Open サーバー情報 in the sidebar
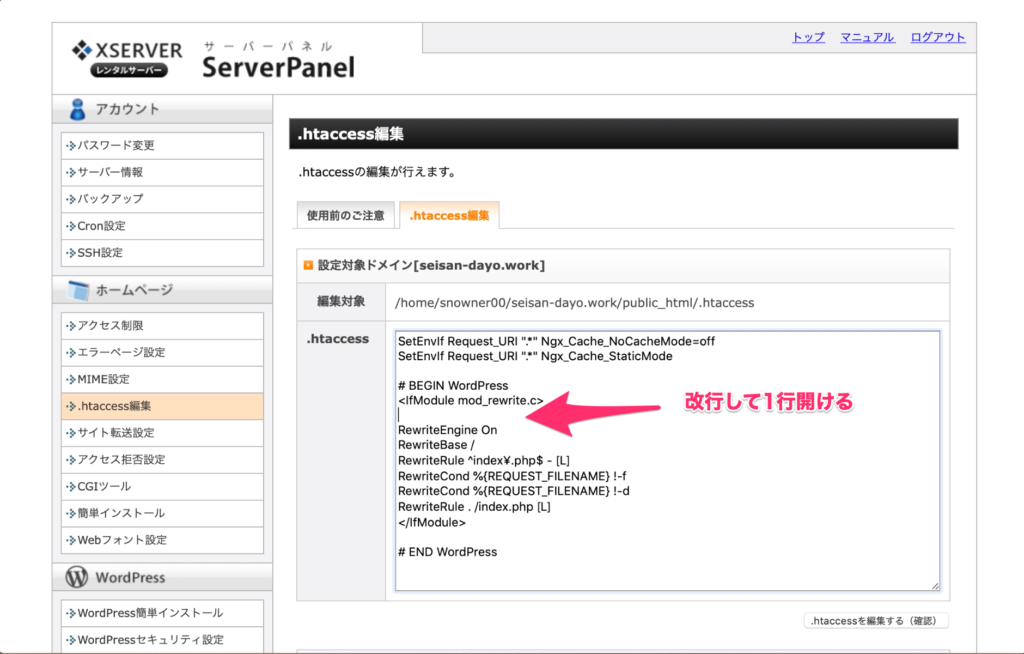The height and width of the screenshot is (654, 1024). pyautogui.click(x=110, y=172)
